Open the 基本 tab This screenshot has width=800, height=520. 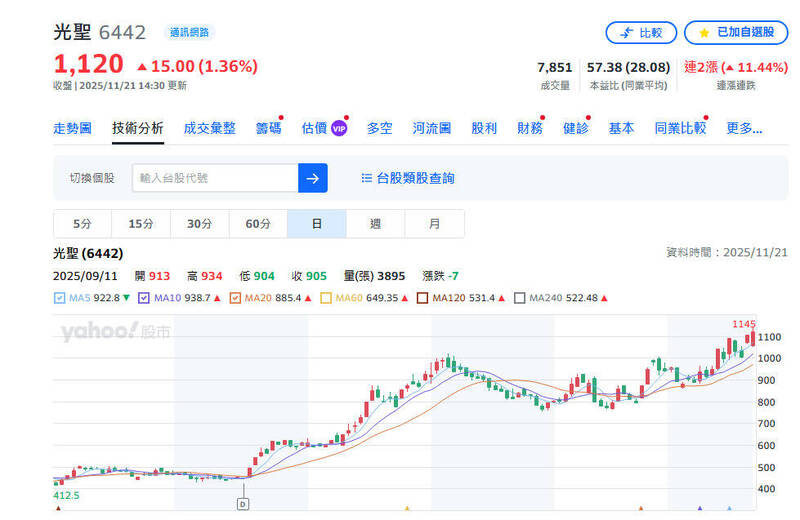[x=621, y=128]
